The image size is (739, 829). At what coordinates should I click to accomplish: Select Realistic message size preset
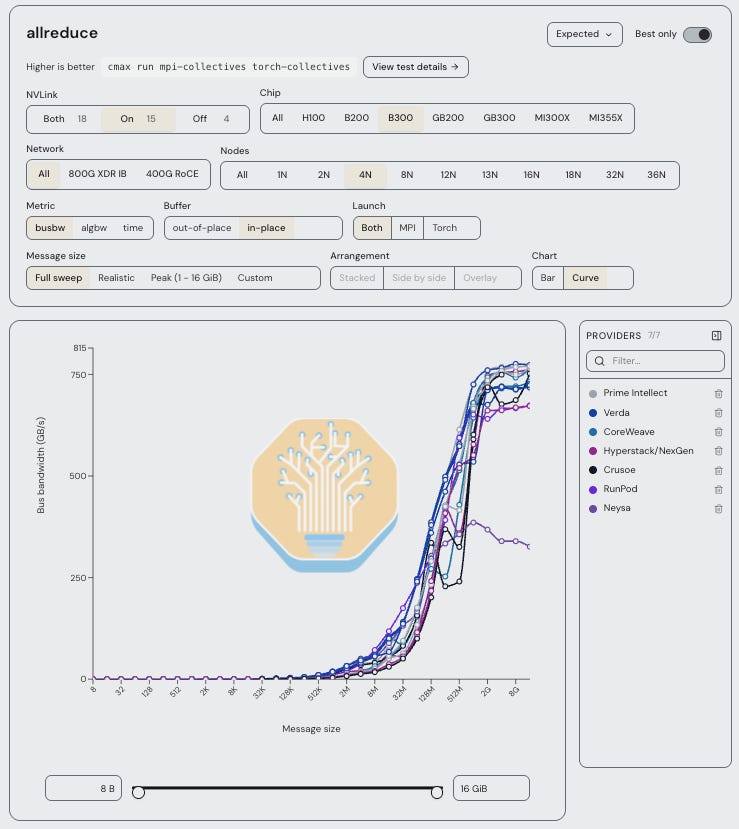pyautogui.click(x=116, y=278)
